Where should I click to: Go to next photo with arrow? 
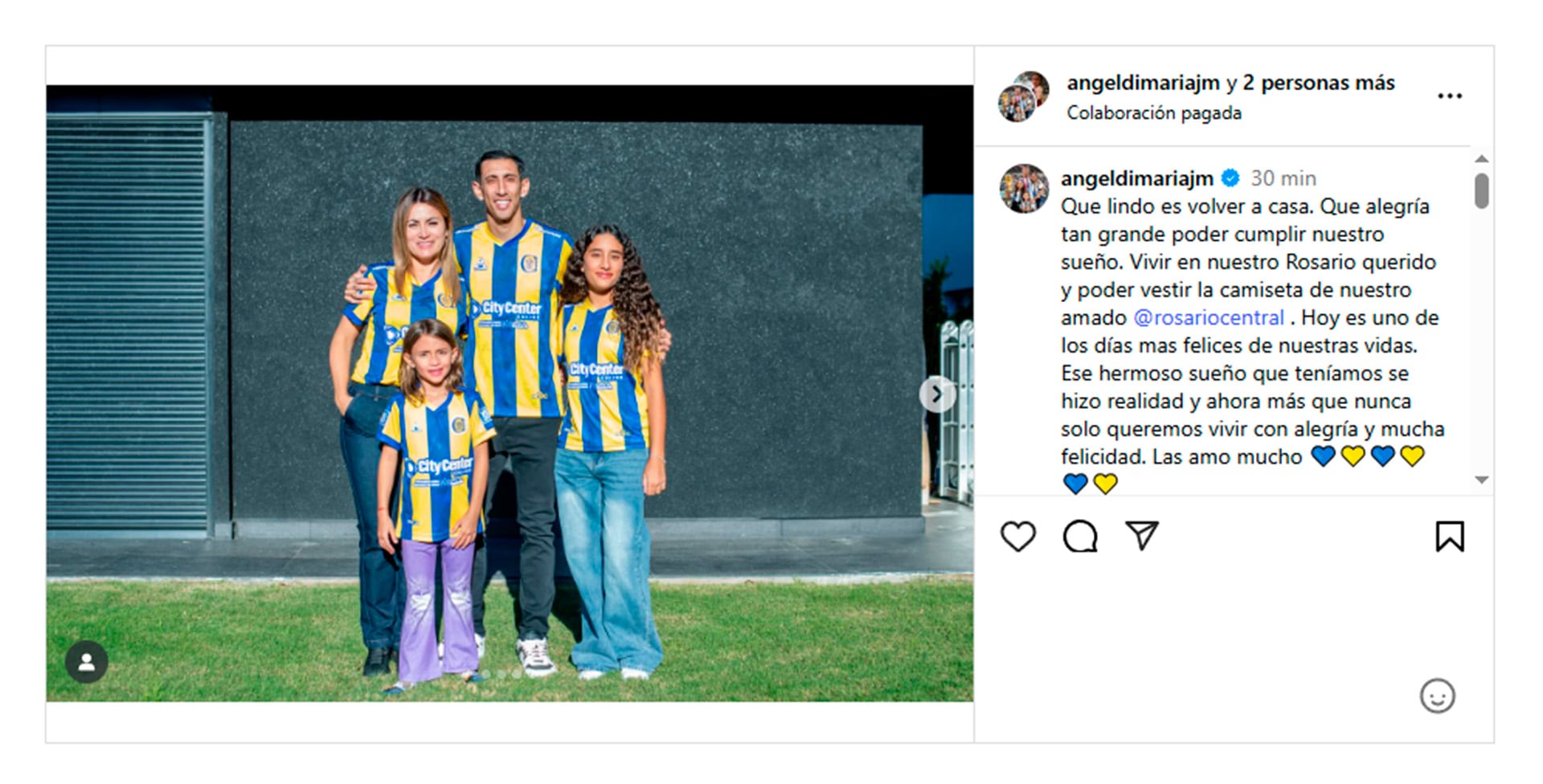pyautogui.click(x=936, y=394)
